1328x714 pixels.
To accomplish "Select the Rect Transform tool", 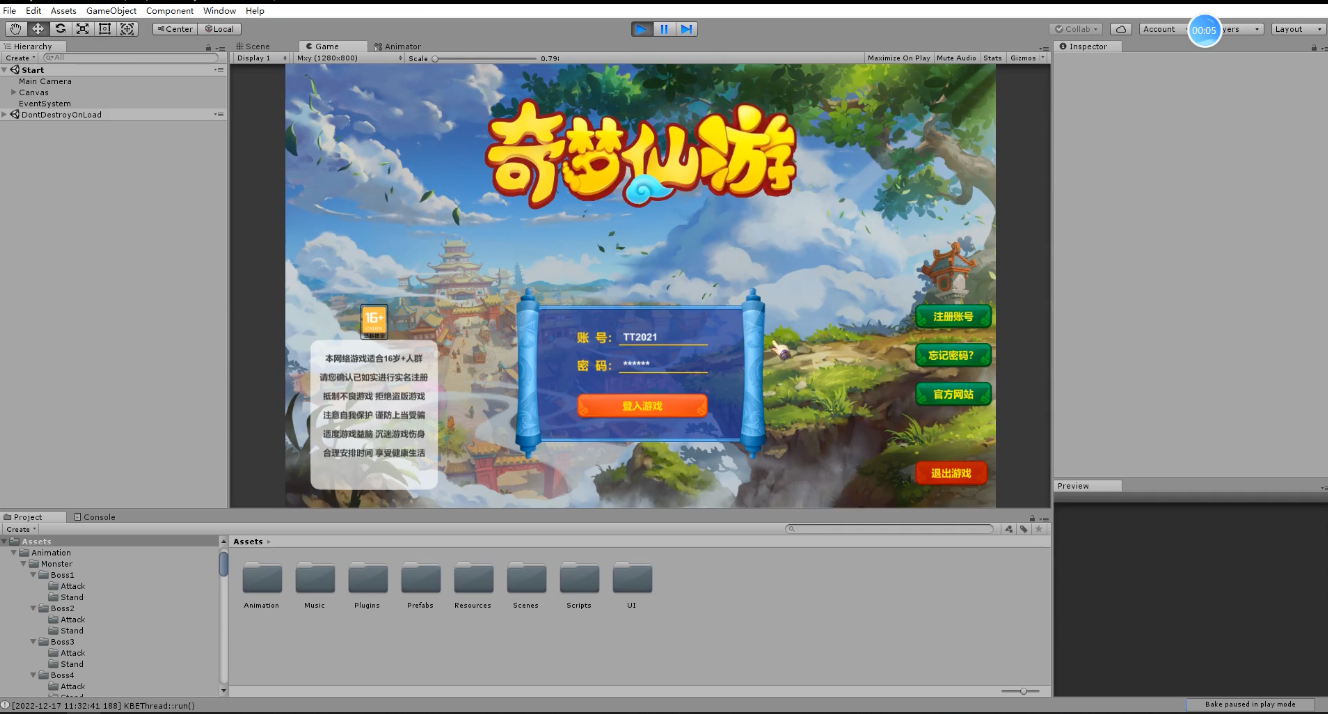I will coord(104,29).
